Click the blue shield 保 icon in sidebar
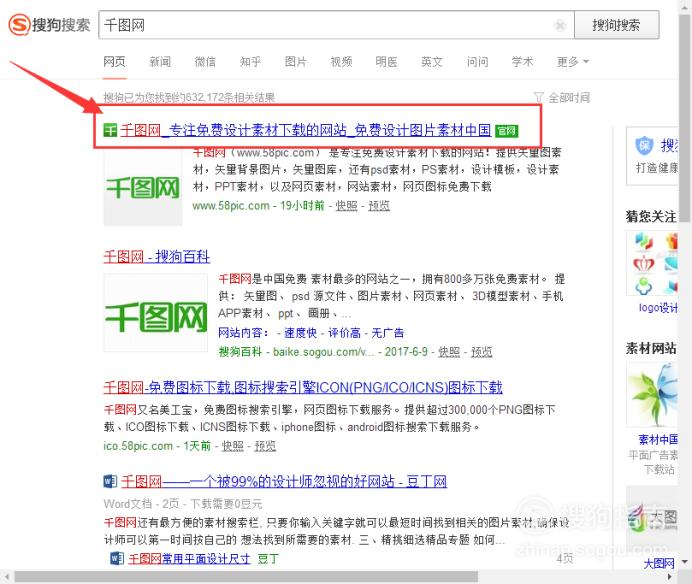 click(644, 146)
